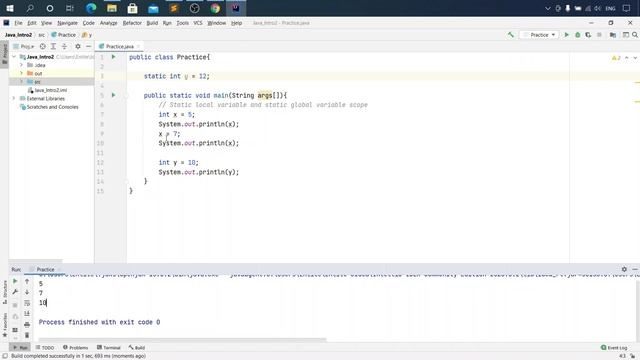Open the Refactor menu
This screenshot has width=640, height=360.
pos(132,23)
